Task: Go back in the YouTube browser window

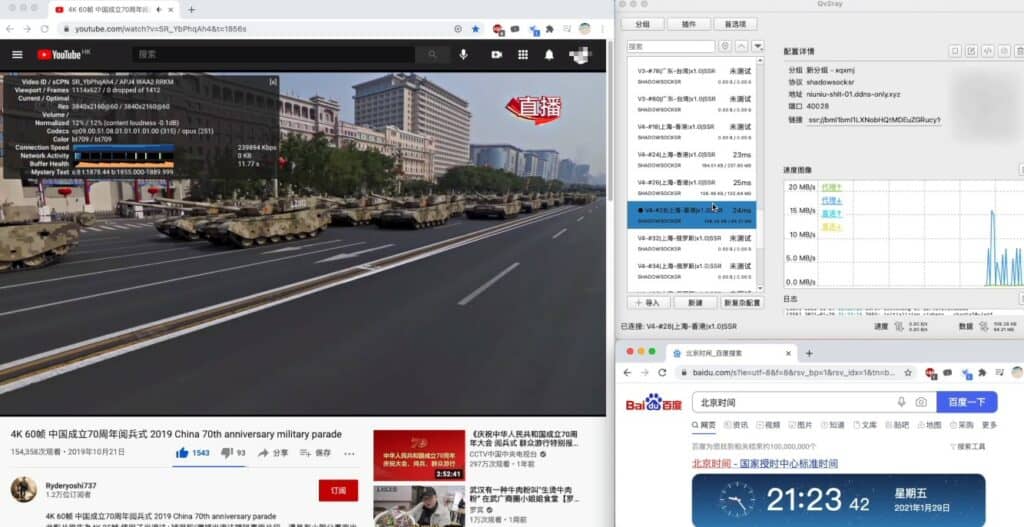Action: click(x=10, y=29)
